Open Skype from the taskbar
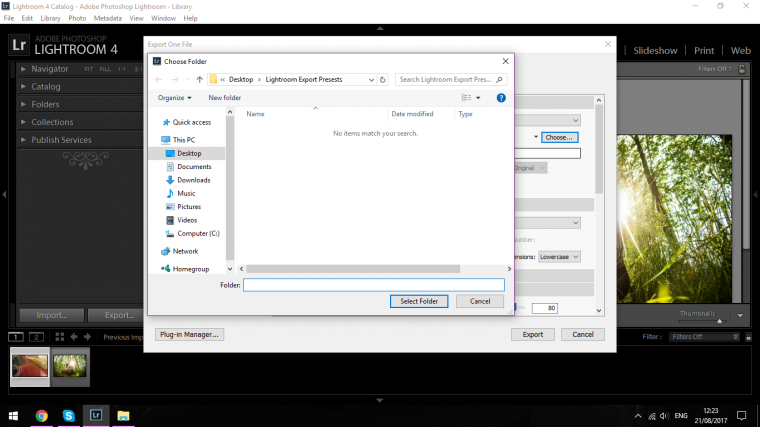This screenshot has height=427, width=760. click(x=69, y=416)
